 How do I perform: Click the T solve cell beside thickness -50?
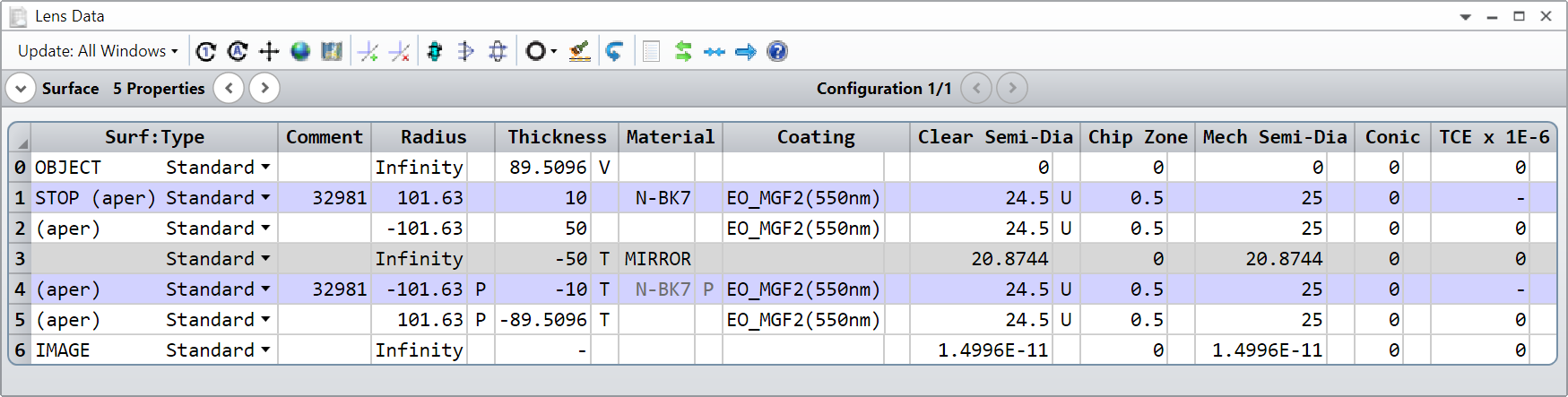pyautogui.click(x=604, y=259)
